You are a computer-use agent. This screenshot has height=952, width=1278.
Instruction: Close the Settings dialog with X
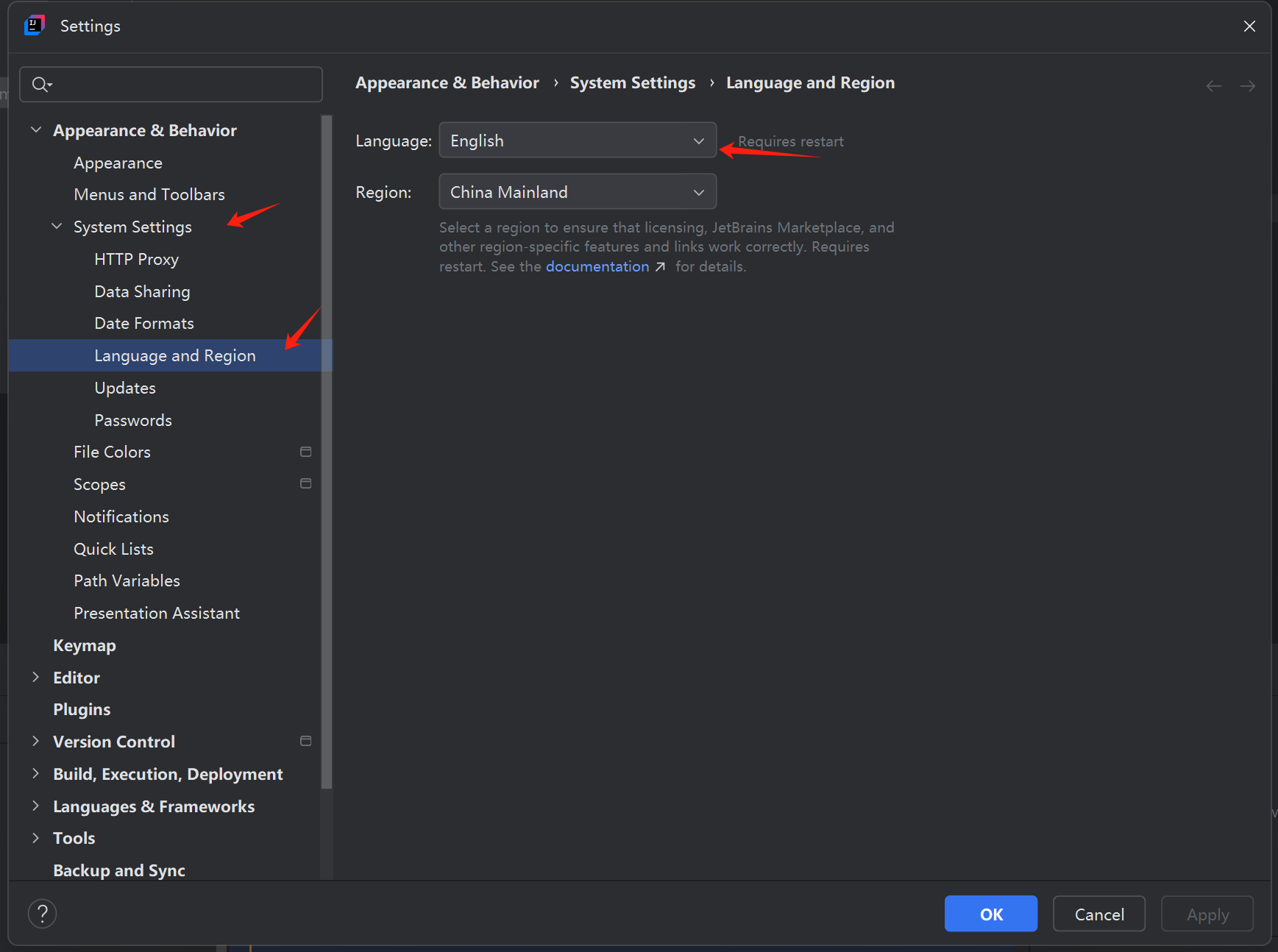pos(1249,26)
